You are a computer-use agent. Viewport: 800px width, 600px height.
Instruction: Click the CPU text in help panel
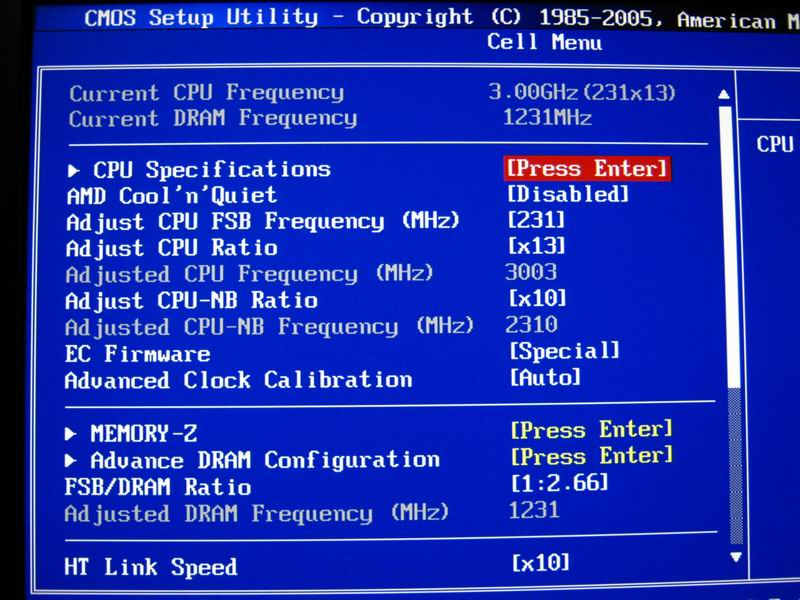pos(775,144)
